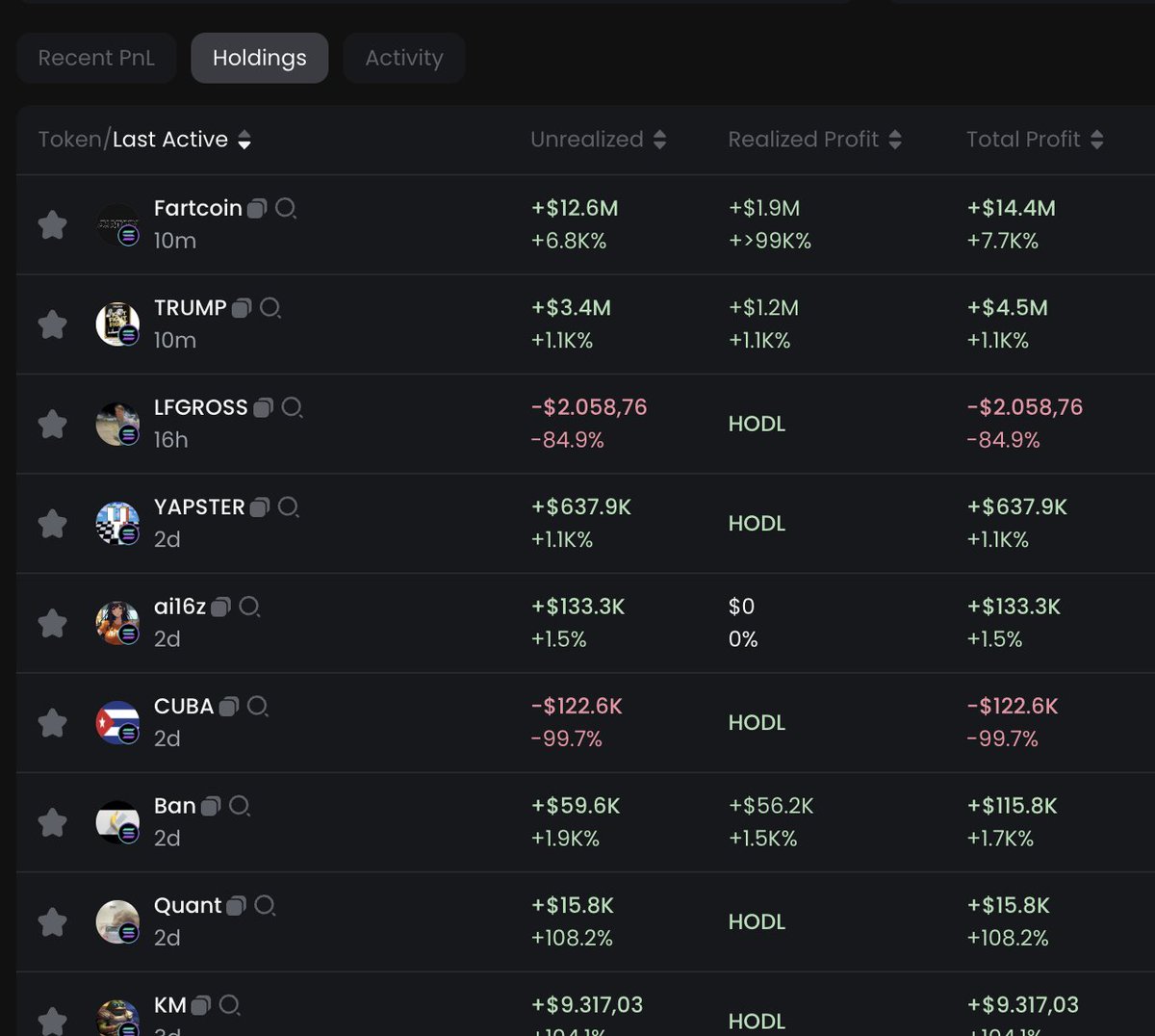
Task: Select LFGROSS unrealized loss -$2.058,76
Action: [x=589, y=407]
